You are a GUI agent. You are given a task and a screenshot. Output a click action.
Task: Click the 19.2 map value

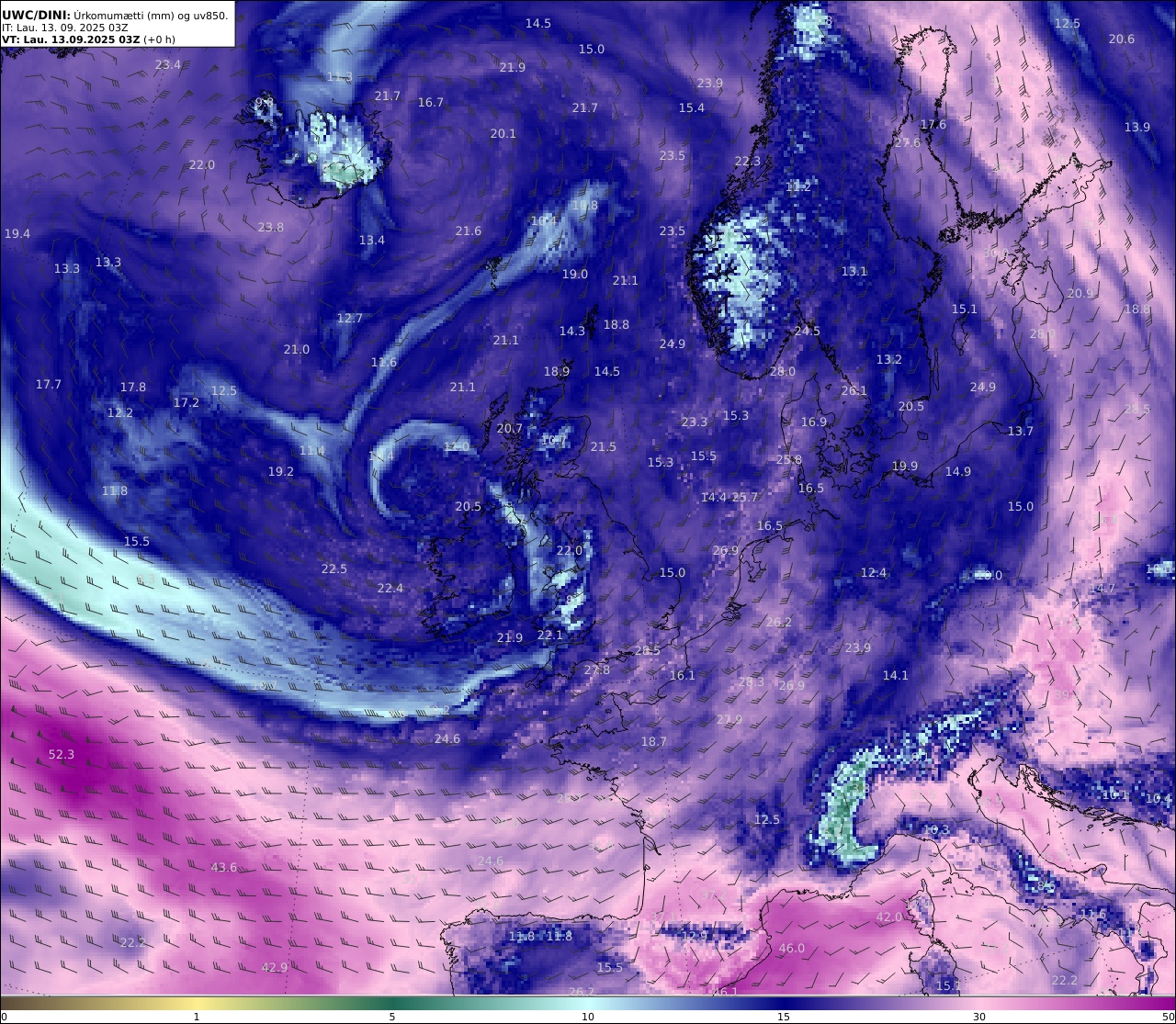click(x=281, y=471)
